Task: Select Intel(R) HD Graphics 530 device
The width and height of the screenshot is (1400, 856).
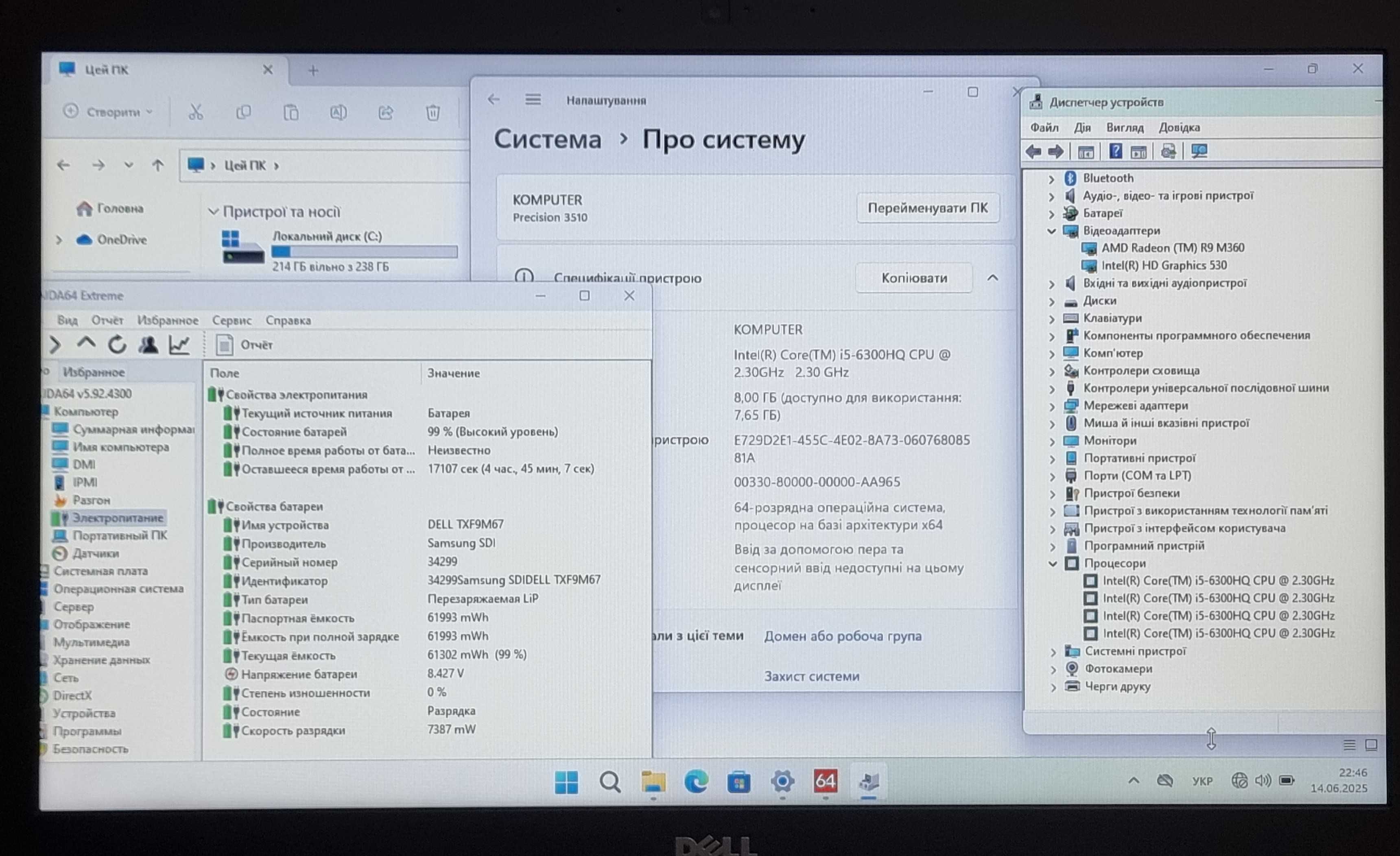Action: pos(1164,266)
